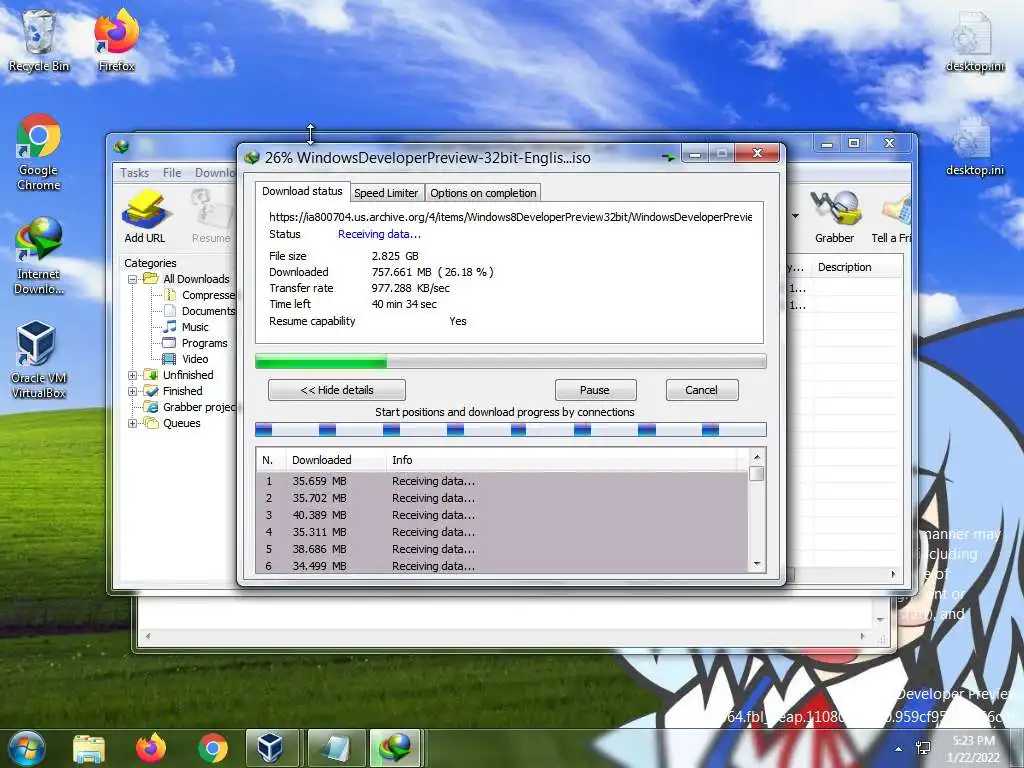This screenshot has height=768, width=1024.
Task: Click the archive.org download URL text
Action: (x=510, y=217)
